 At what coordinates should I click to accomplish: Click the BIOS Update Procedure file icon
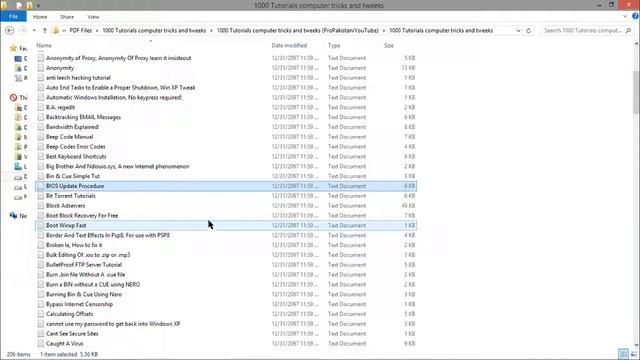40,186
